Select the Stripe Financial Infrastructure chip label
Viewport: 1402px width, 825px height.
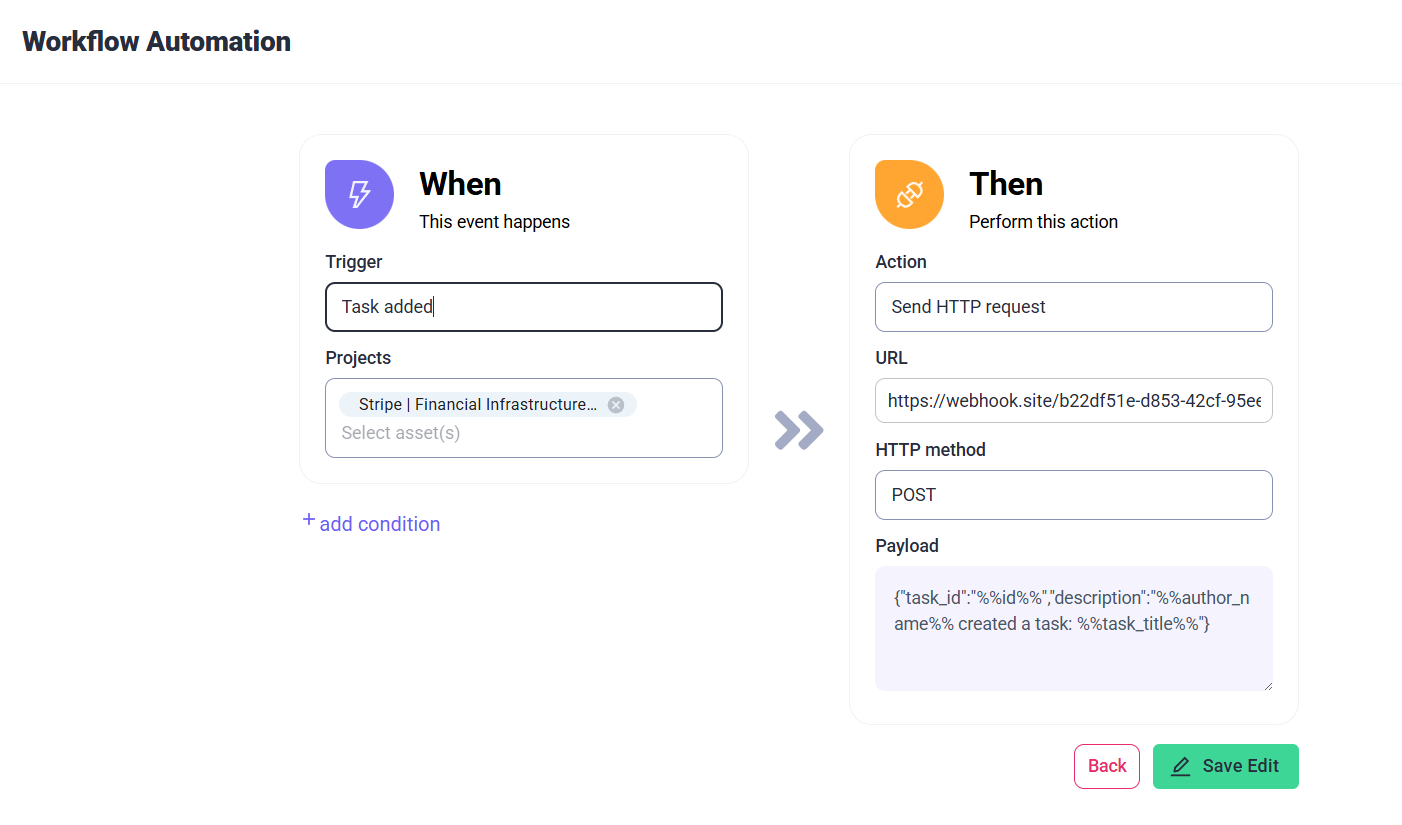pos(477,405)
